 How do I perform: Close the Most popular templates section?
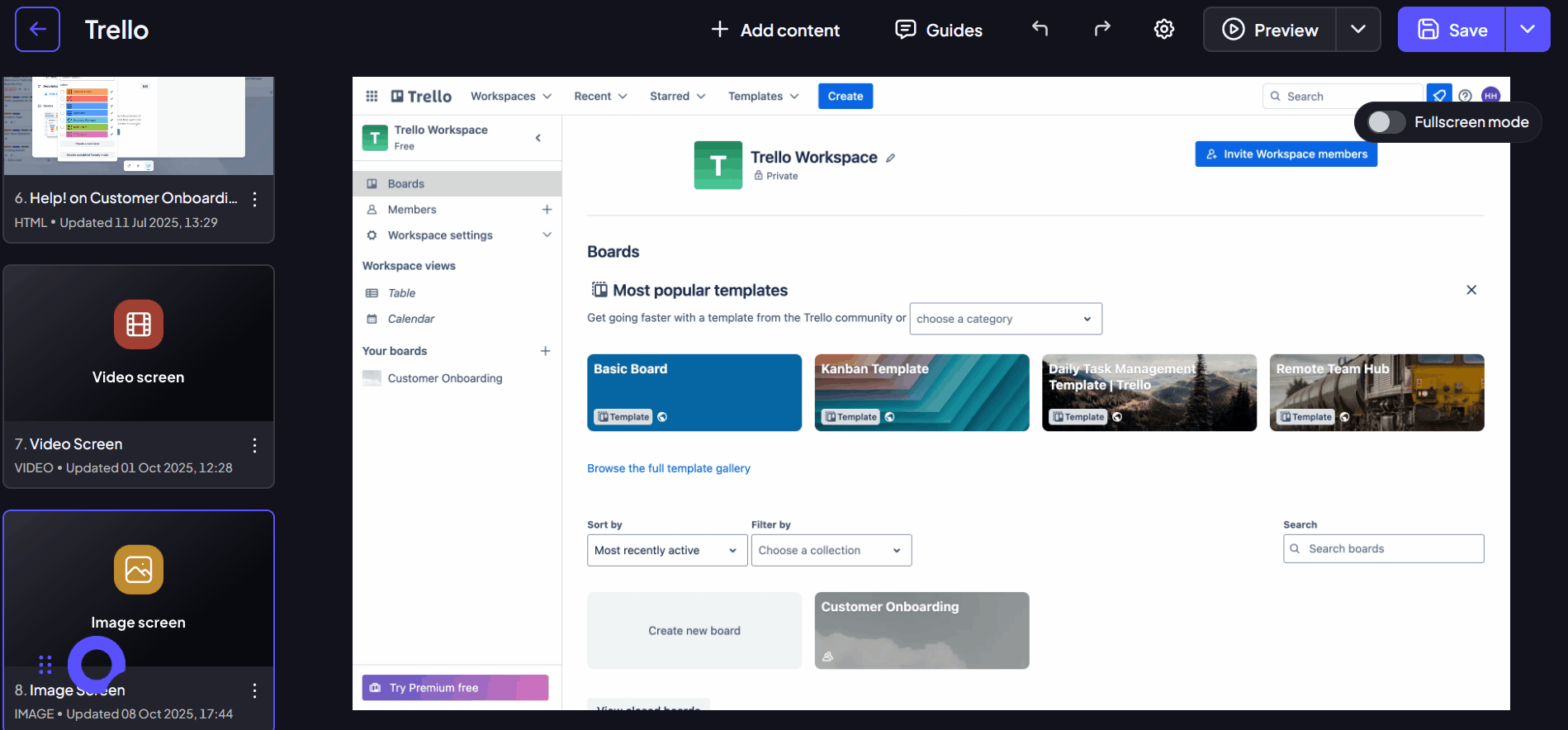(x=1471, y=290)
